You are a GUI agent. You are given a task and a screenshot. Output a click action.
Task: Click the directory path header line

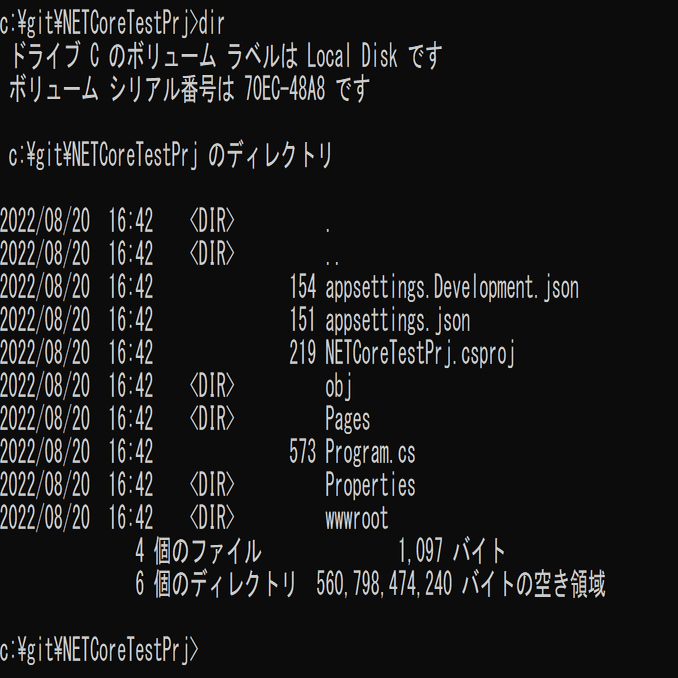[x=170, y=155]
